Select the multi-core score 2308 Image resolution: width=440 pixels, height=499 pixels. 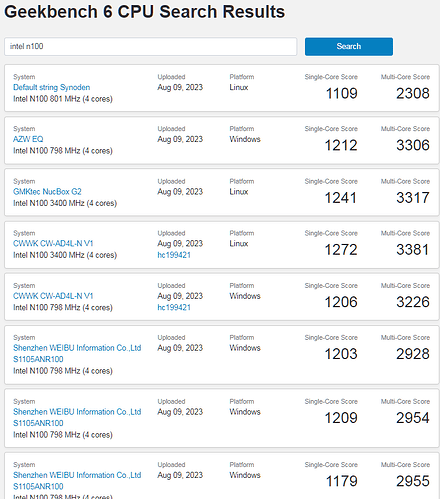pos(413,93)
